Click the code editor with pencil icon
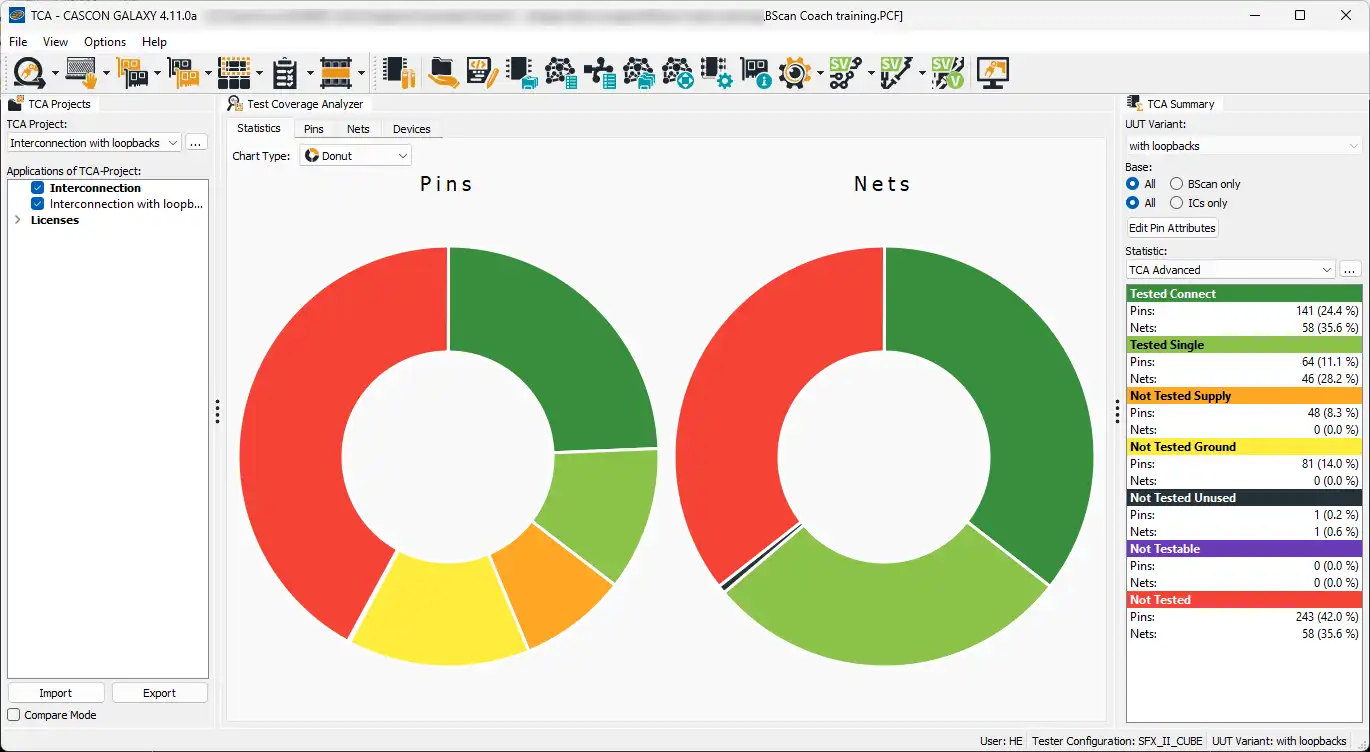This screenshot has height=752, width=1370. pos(482,72)
